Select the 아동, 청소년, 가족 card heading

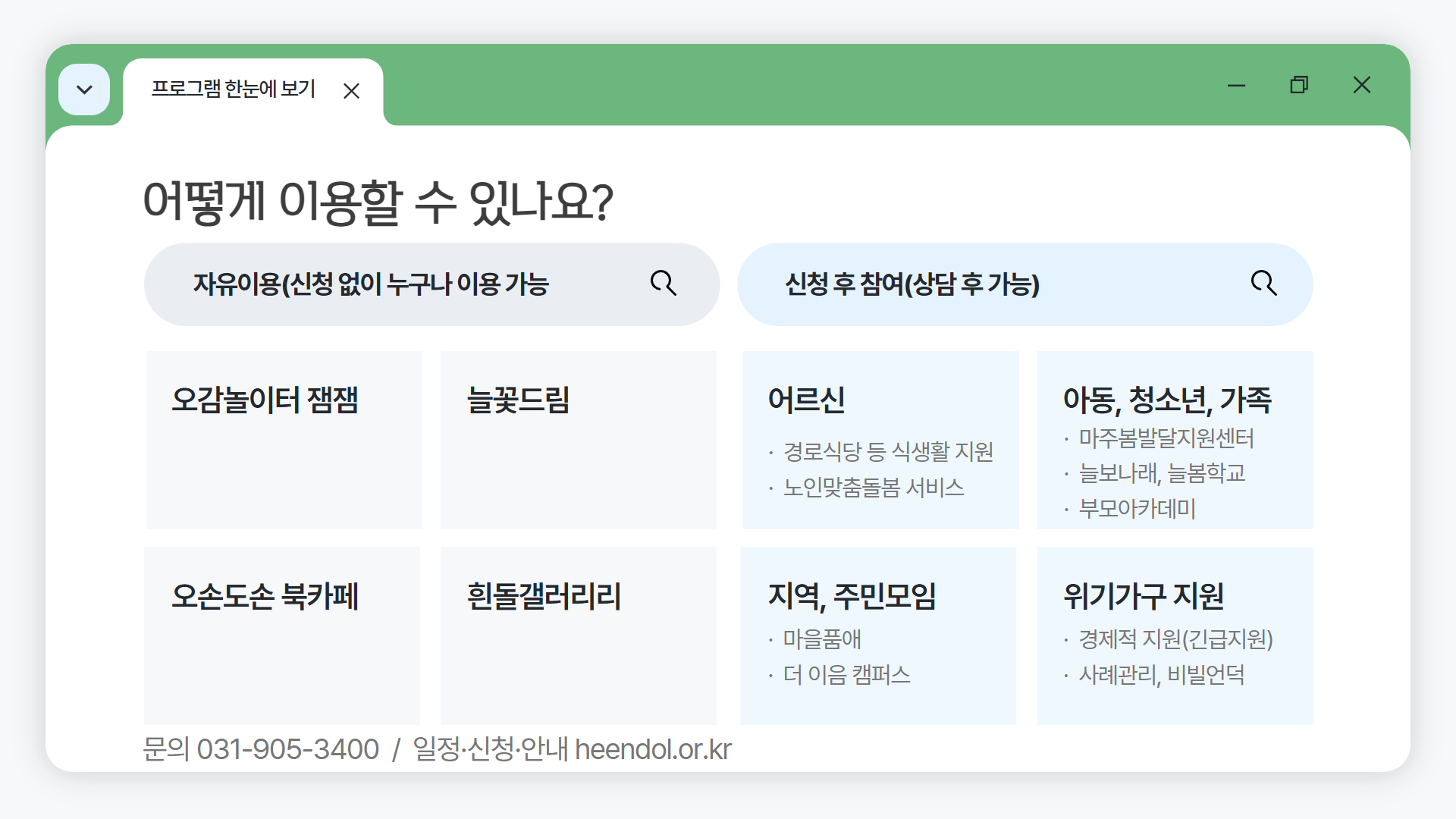(1166, 400)
